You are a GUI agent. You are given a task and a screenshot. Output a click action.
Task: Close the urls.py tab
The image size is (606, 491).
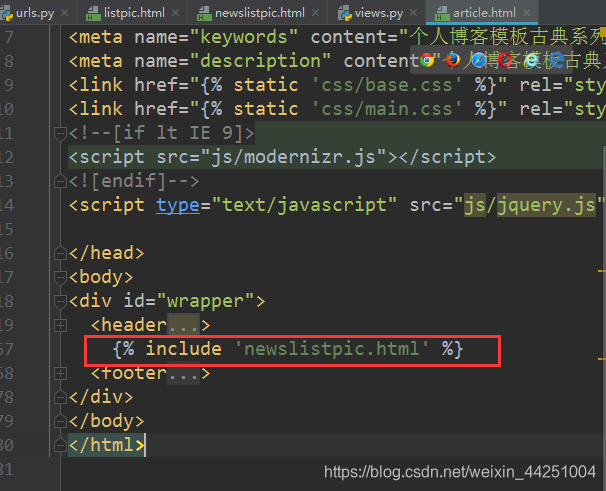coord(65,13)
